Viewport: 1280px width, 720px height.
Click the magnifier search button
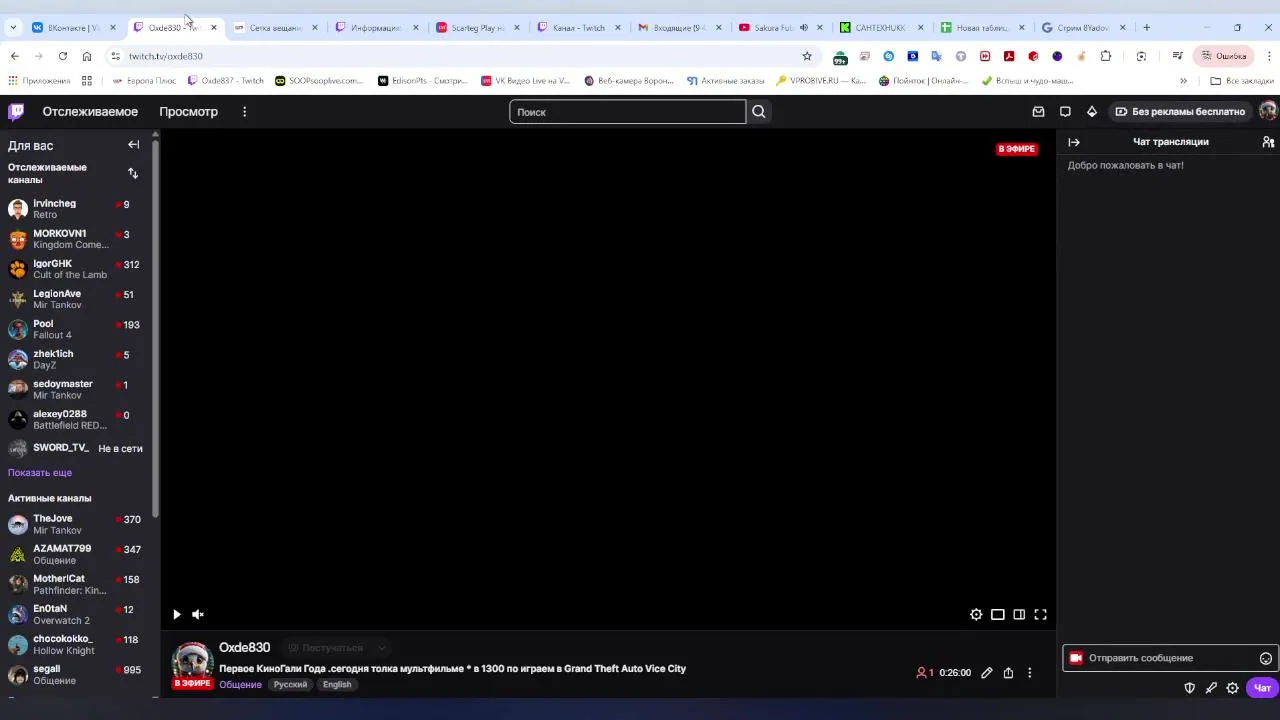(x=759, y=112)
